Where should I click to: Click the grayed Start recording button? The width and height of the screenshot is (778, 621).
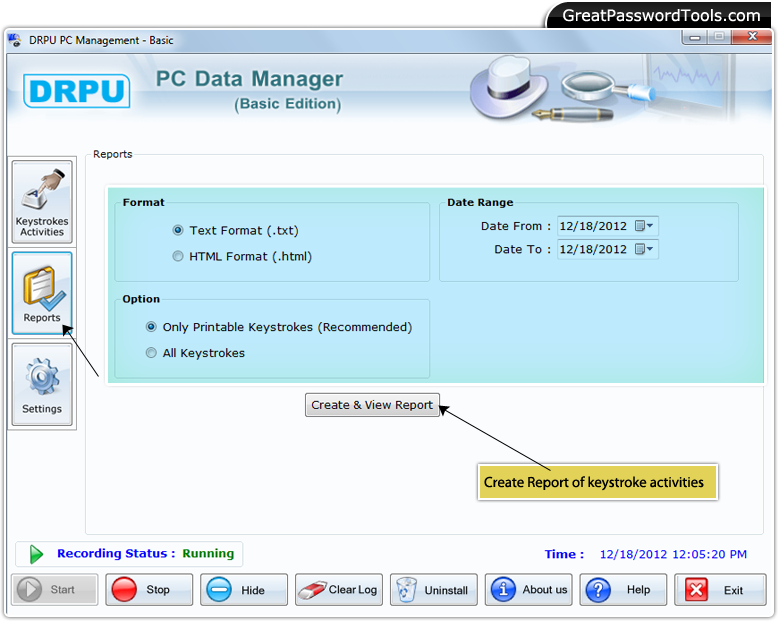[x=55, y=590]
